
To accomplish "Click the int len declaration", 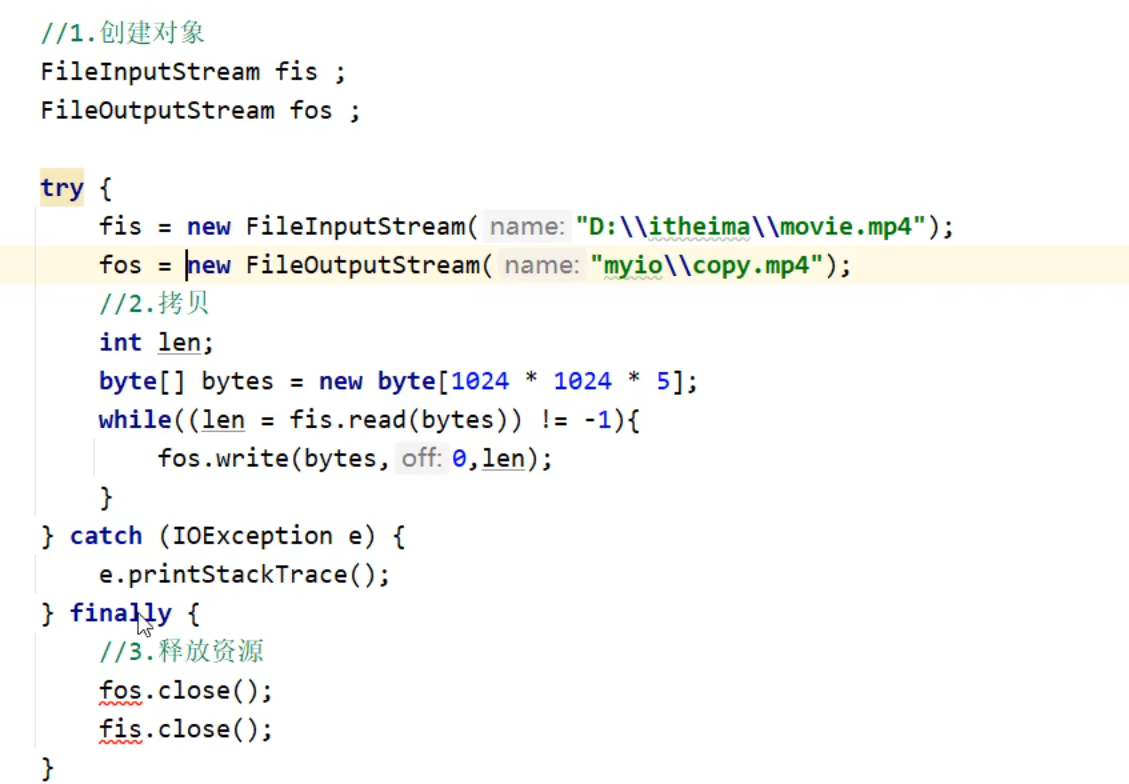I will coord(156,343).
